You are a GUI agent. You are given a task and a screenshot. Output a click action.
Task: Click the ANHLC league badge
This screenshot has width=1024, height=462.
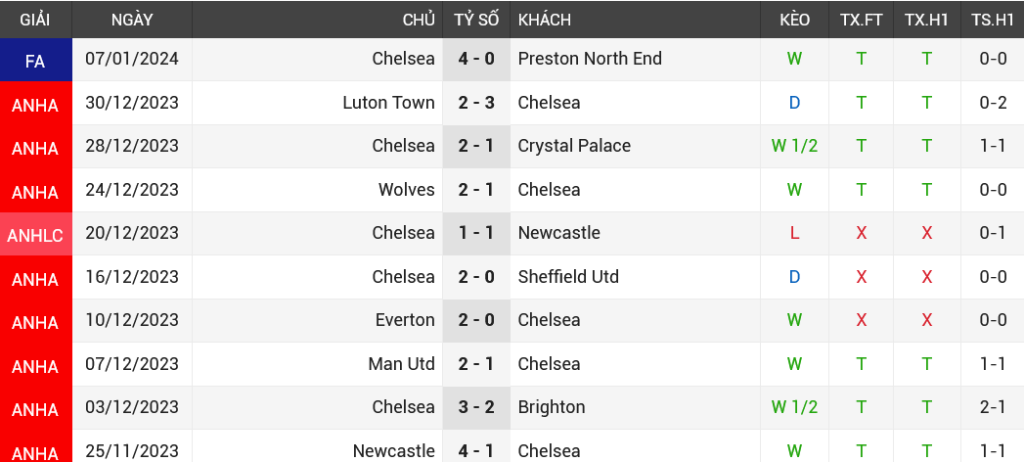pyautogui.click(x=35, y=234)
